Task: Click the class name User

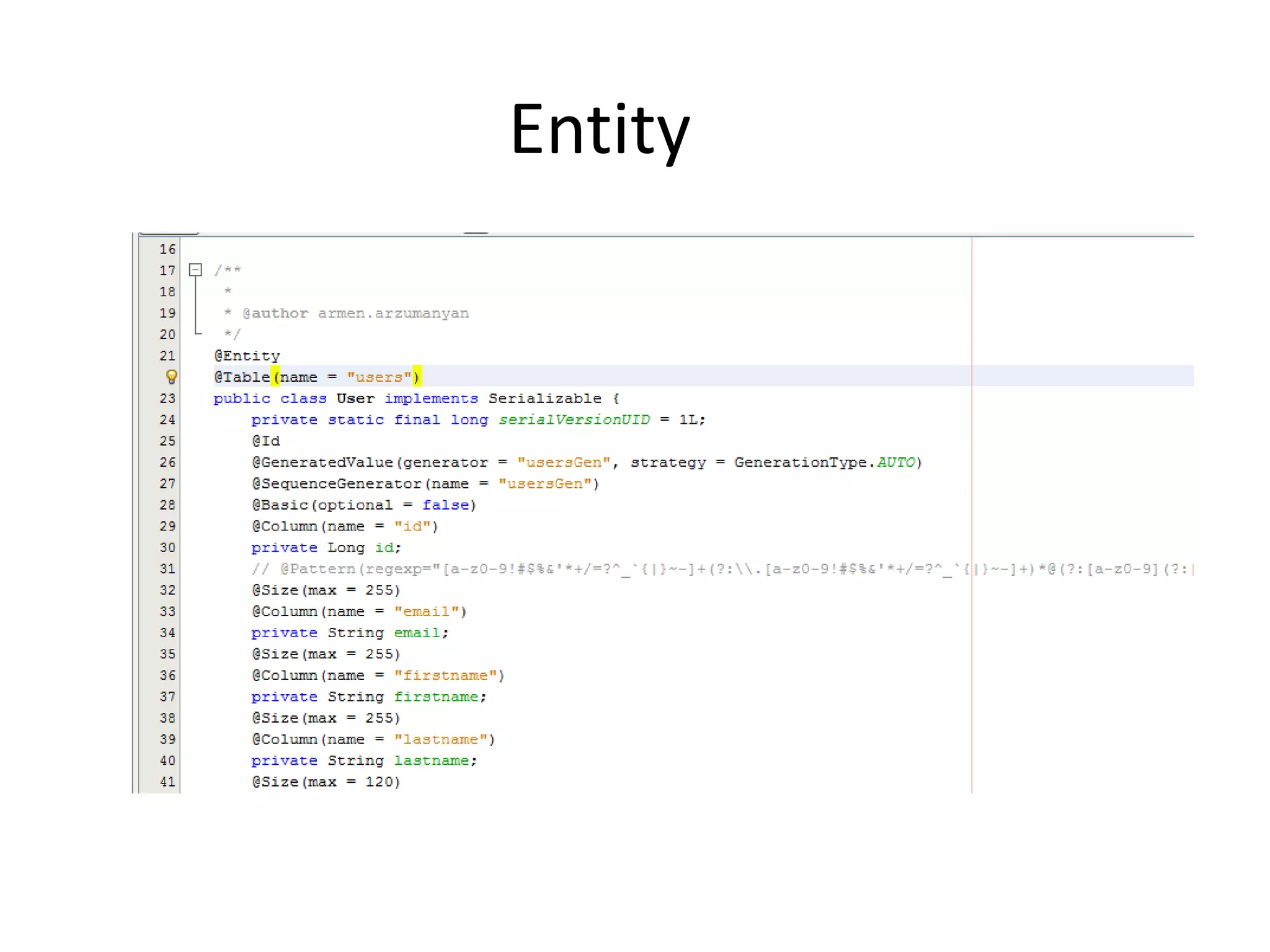Action: click(x=356, y=399)
